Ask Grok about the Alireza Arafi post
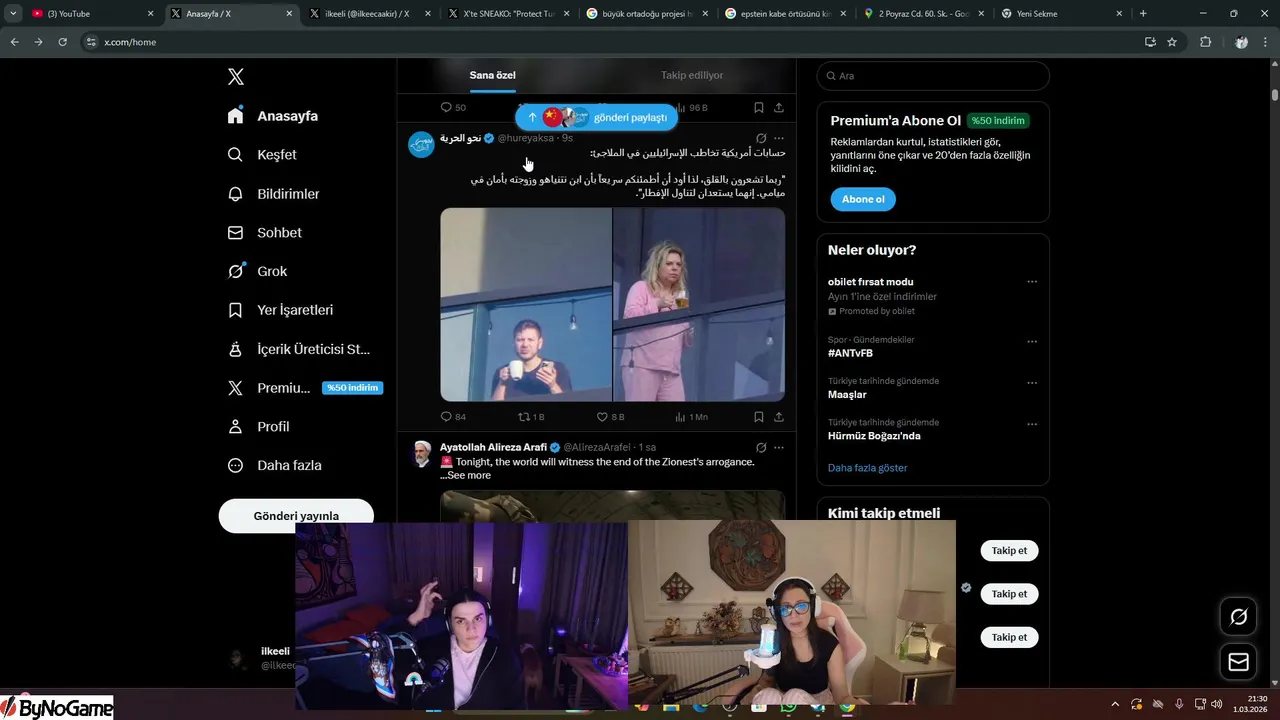The height and width of the screenshot is (720, 1280). 761,447
